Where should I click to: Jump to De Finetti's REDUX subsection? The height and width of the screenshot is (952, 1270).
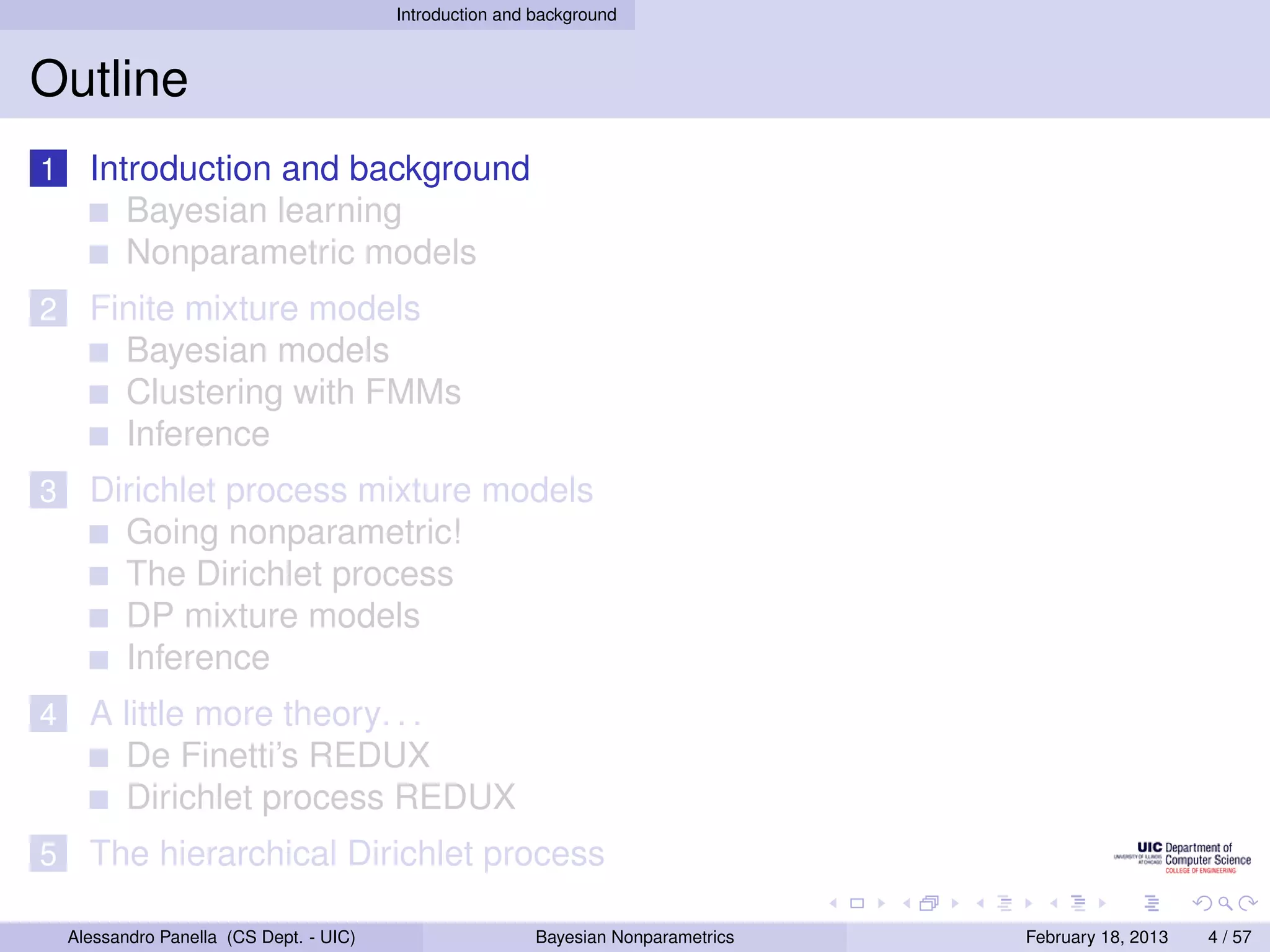(278, 755)
